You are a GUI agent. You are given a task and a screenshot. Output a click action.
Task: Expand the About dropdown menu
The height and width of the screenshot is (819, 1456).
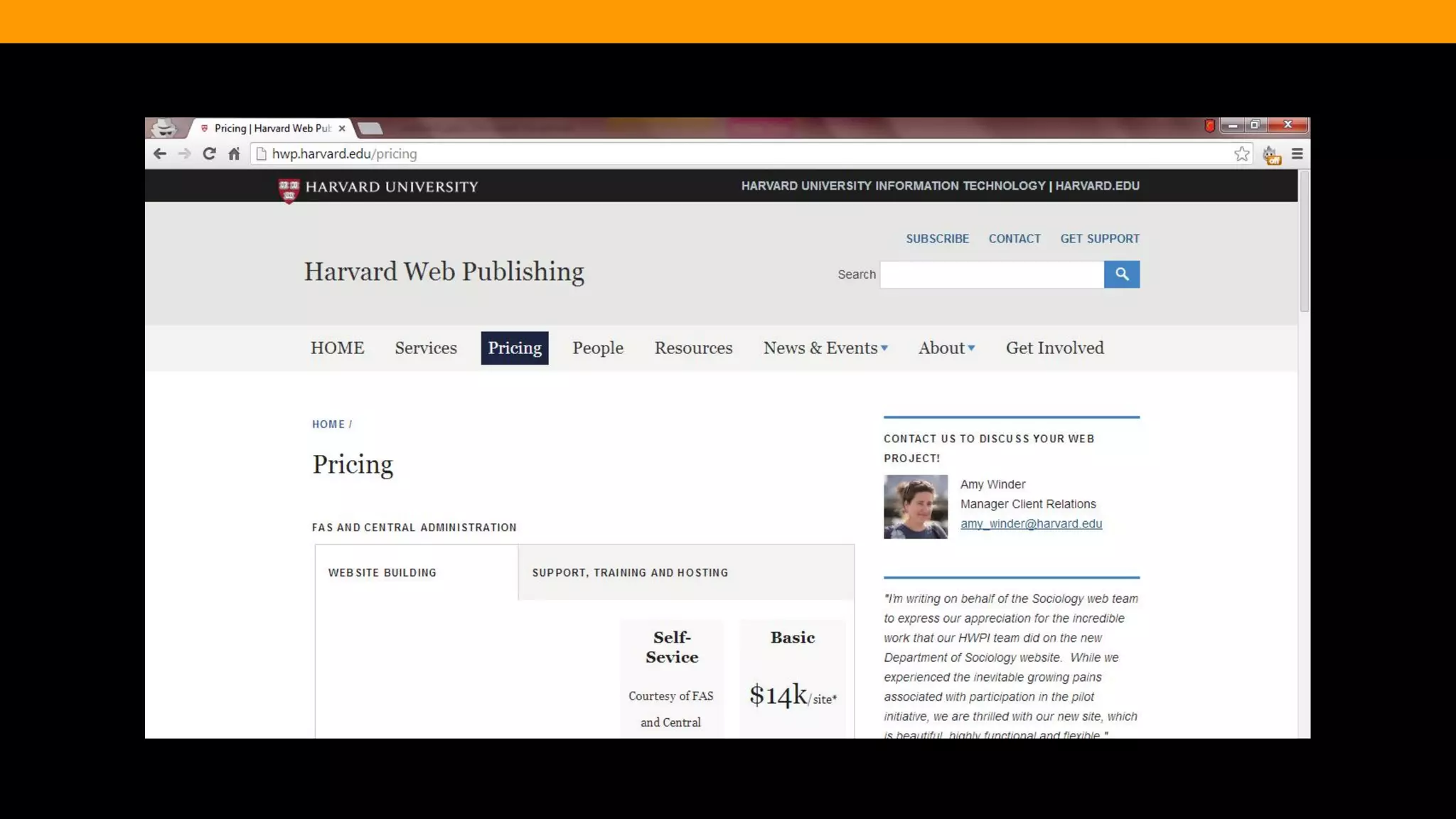tap(946, 348)
